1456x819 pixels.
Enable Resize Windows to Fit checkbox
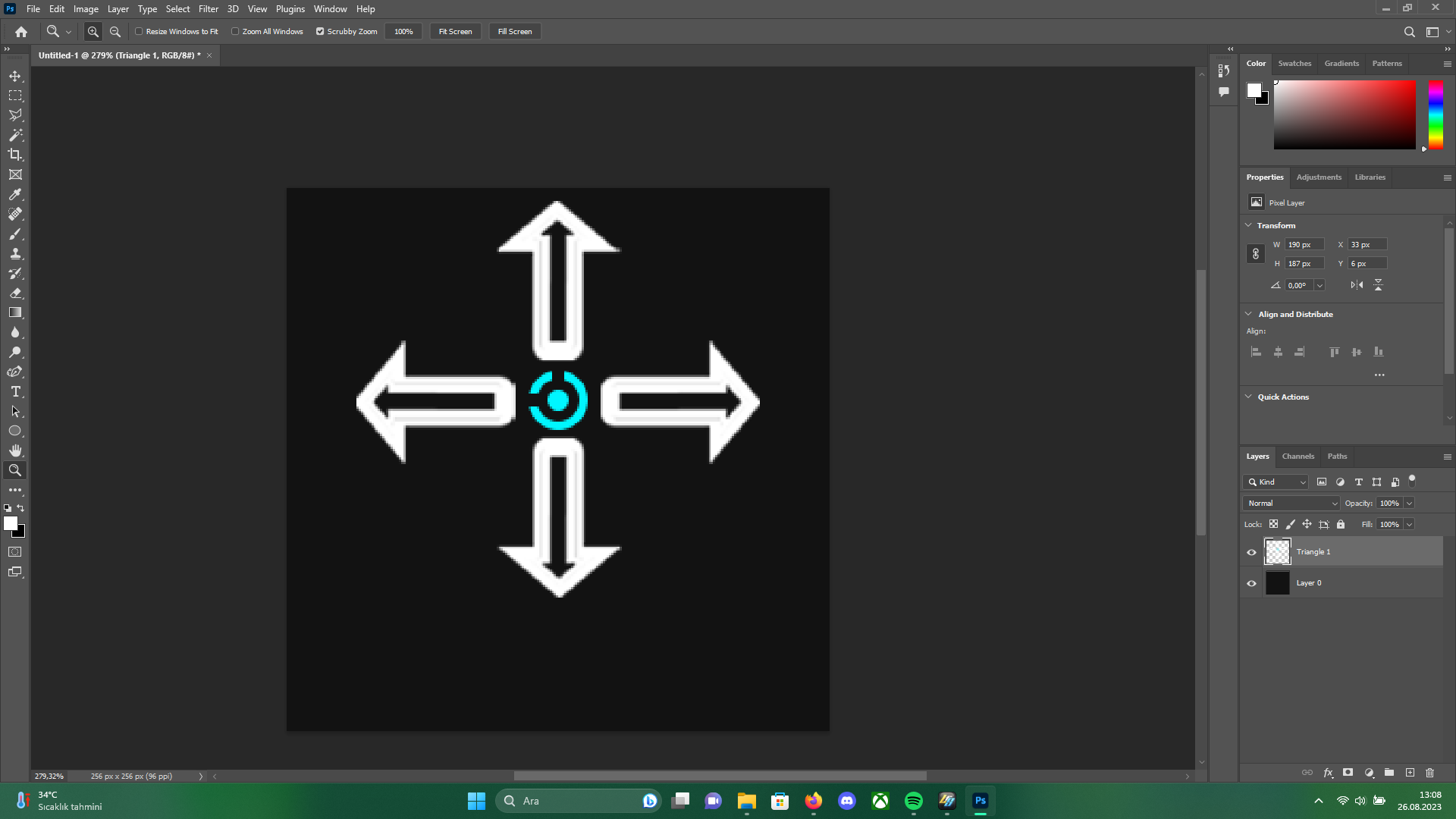(x=139, y=32)
